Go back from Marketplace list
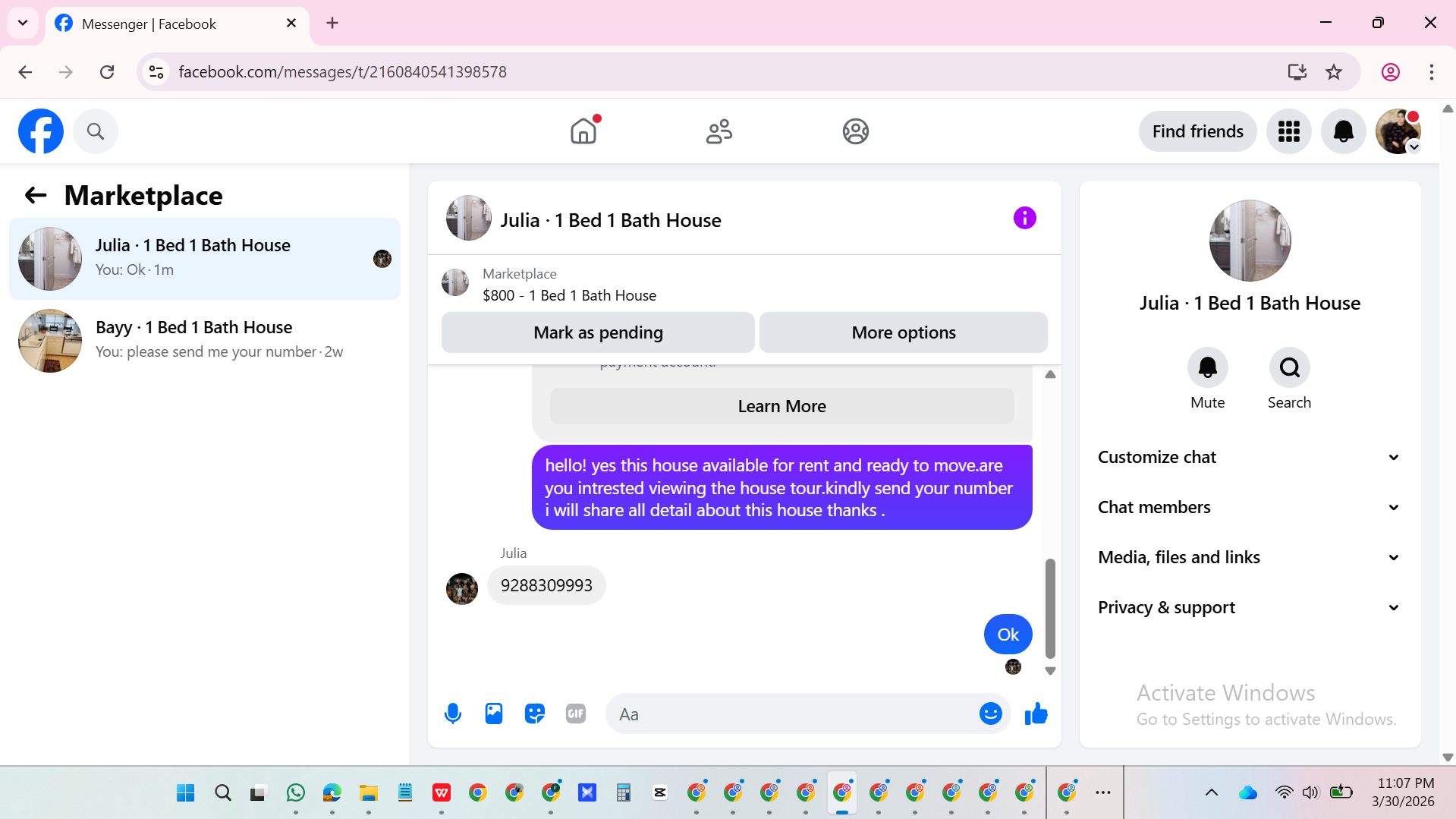 (x=36, y=196)
